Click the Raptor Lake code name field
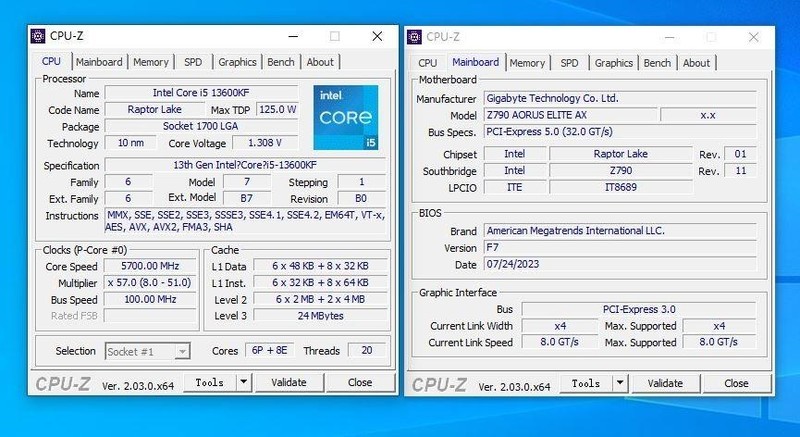Screen dimensions: 800x437 [154, 110]
